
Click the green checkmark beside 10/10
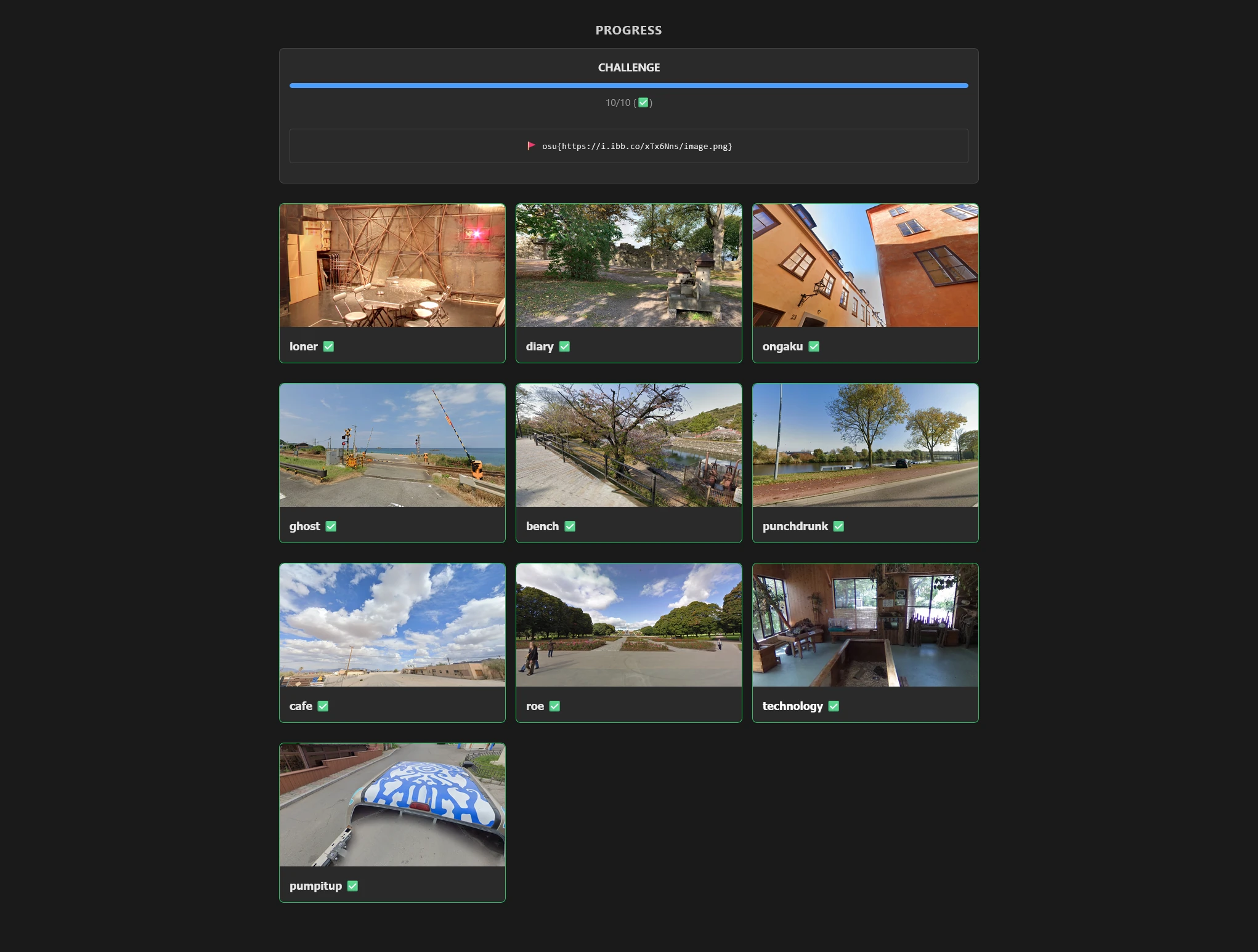coord(643,103)
